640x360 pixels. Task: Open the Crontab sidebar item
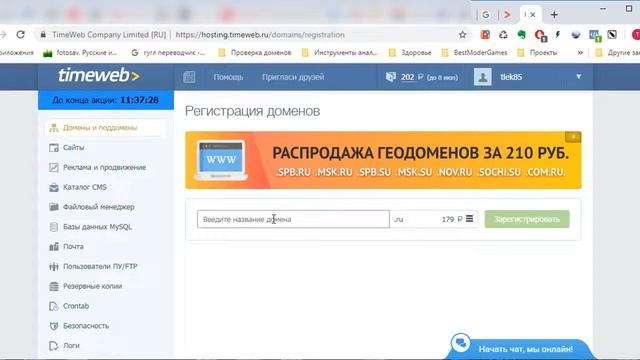(76, 306)
